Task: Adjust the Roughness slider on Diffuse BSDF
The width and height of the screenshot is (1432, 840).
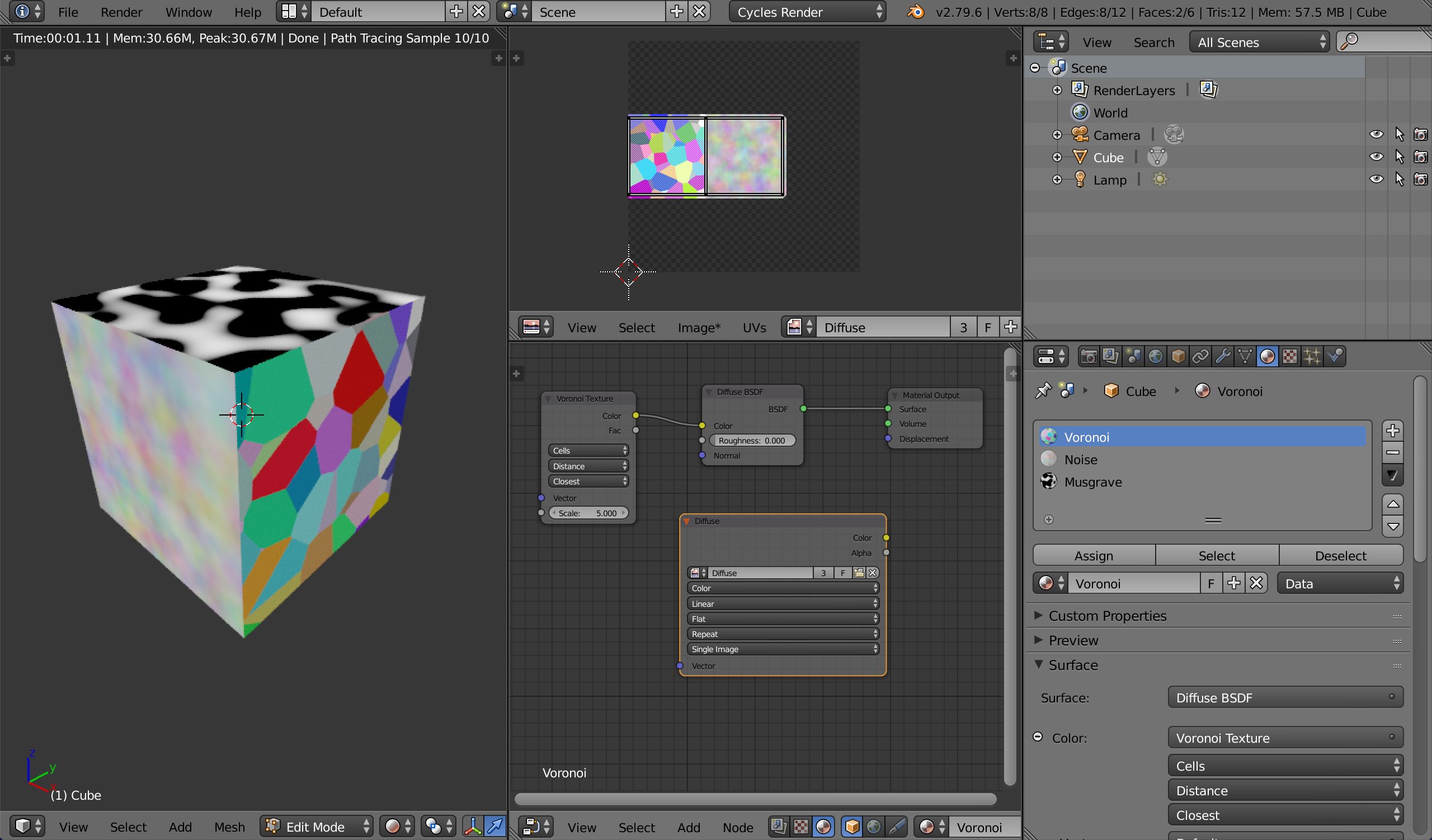Action: [751, 440]
